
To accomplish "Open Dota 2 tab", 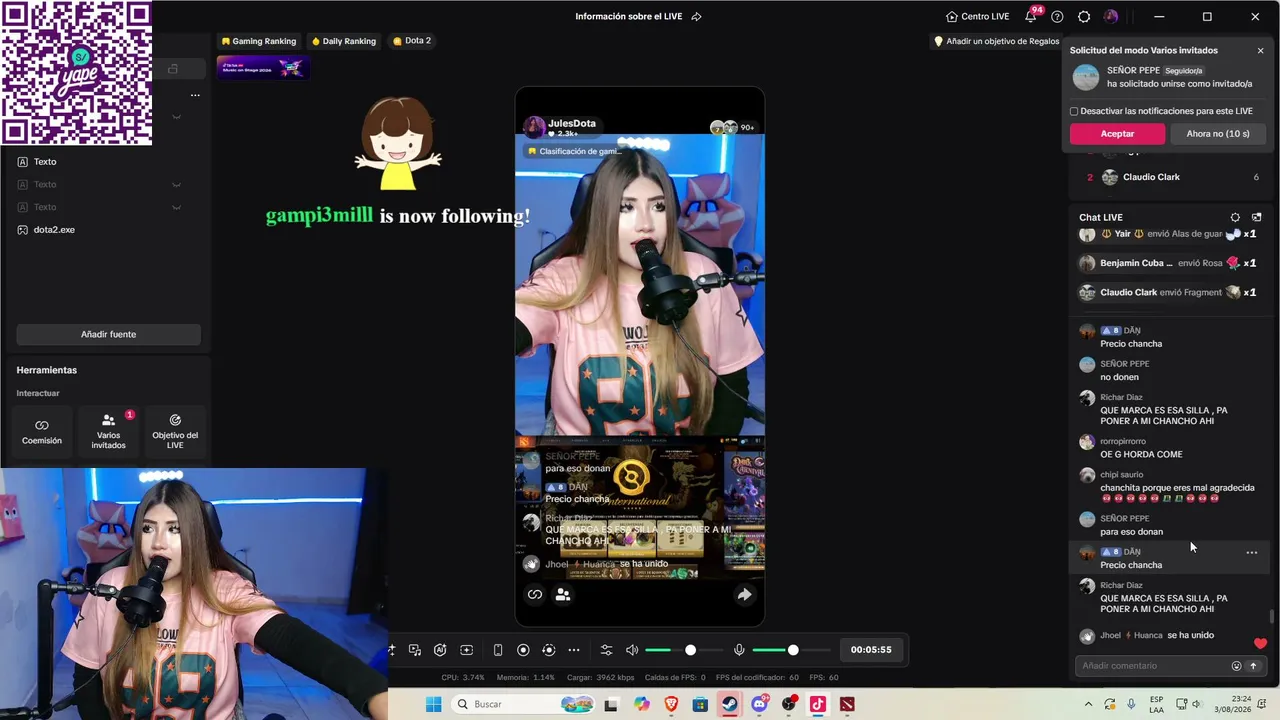I will (x=412, y=41).
